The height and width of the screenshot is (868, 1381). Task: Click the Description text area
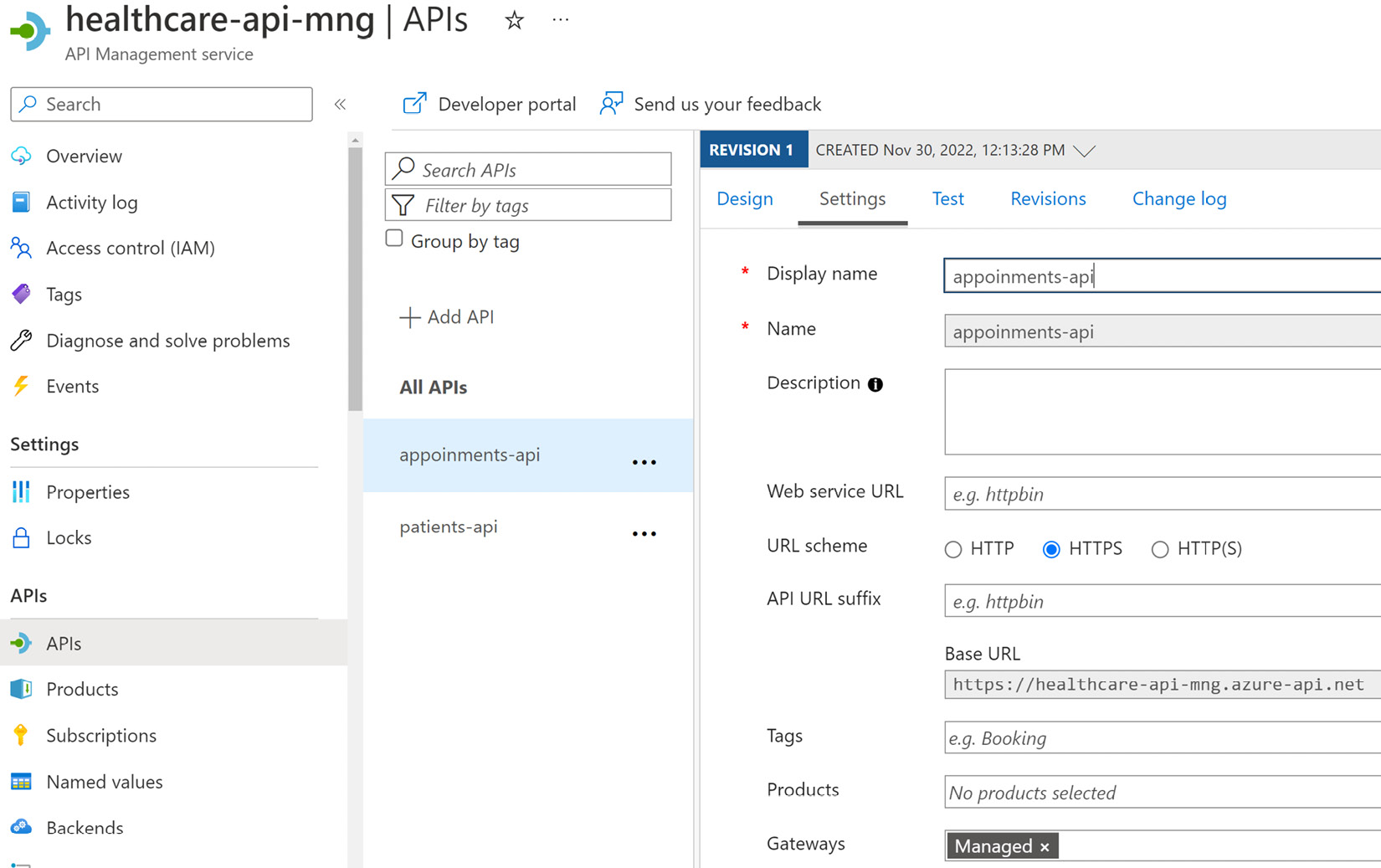tap(1163, 412)
